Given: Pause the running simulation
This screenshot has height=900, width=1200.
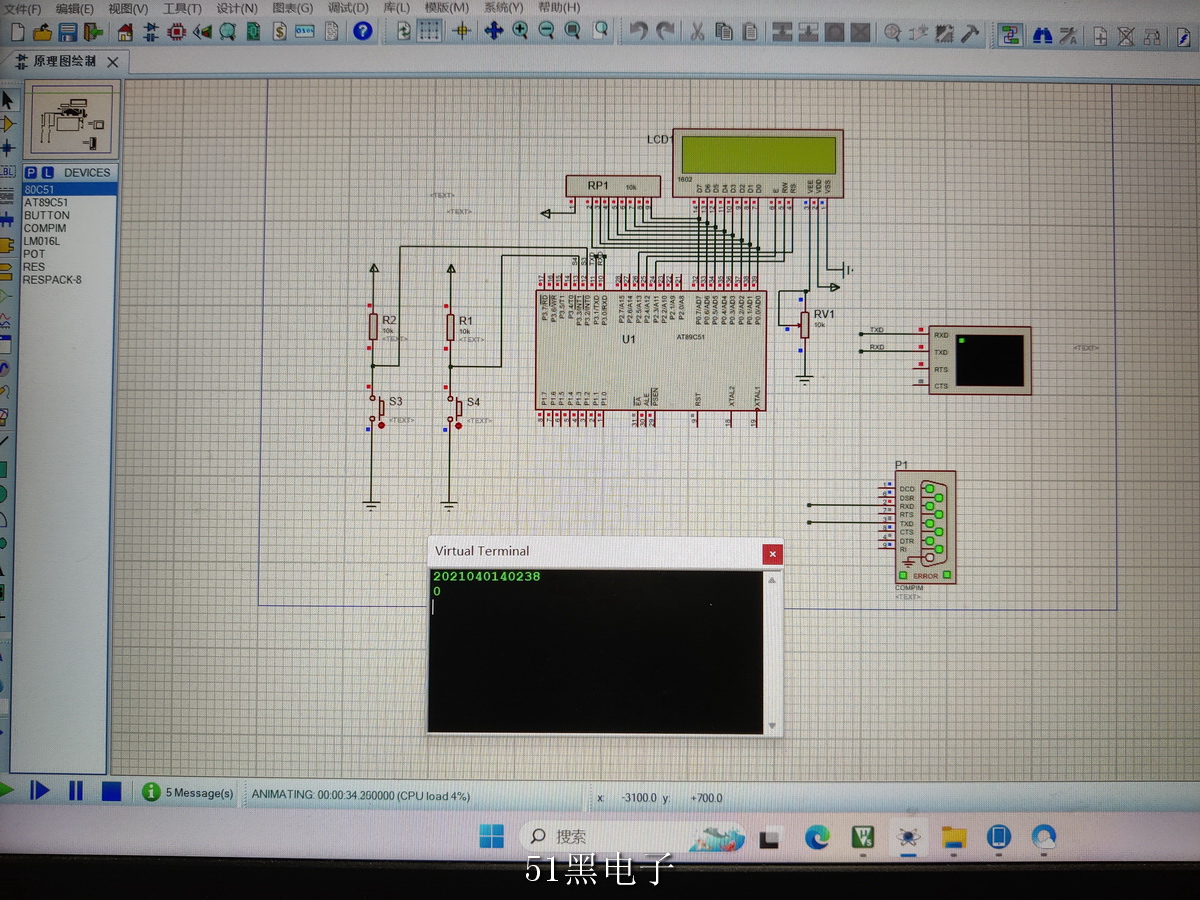Looking at the screenshot, I should click(75, 791).
